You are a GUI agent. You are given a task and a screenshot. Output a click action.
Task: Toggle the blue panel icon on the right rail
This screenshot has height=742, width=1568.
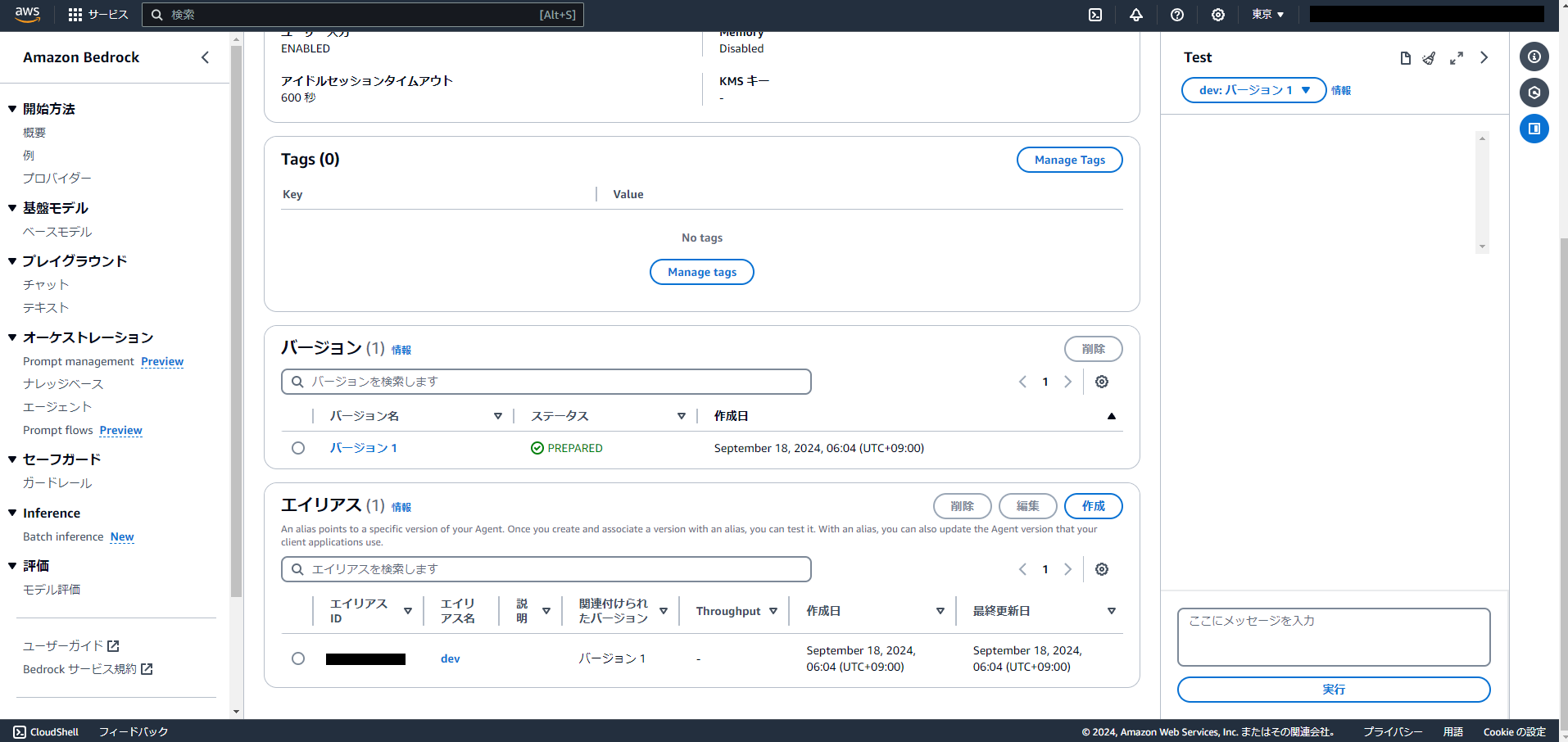[x=1534, y=129]
